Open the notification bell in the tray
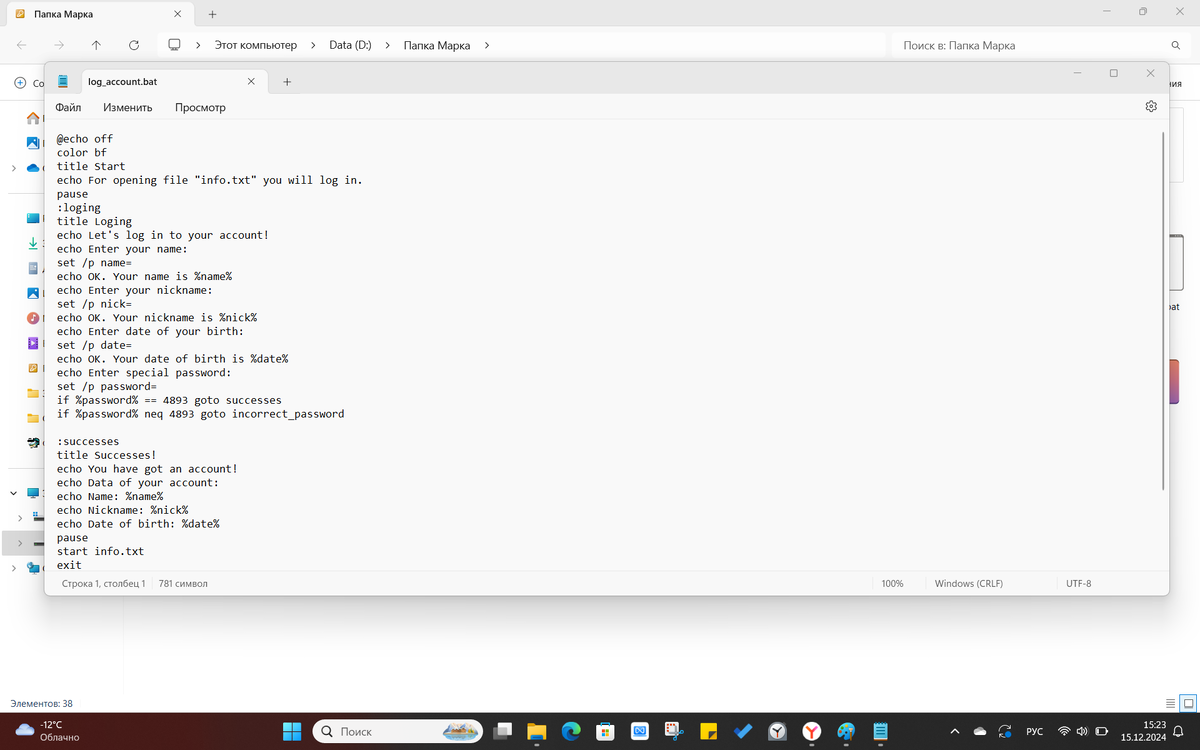The image size is (1200, 750). tap(1178, 731)
